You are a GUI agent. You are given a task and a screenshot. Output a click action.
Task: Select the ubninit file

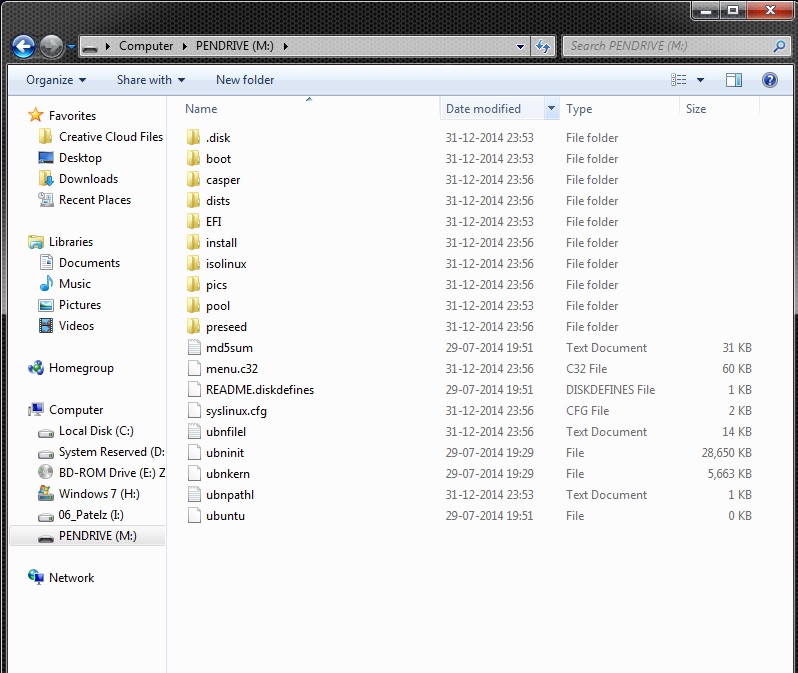(225, 453)
